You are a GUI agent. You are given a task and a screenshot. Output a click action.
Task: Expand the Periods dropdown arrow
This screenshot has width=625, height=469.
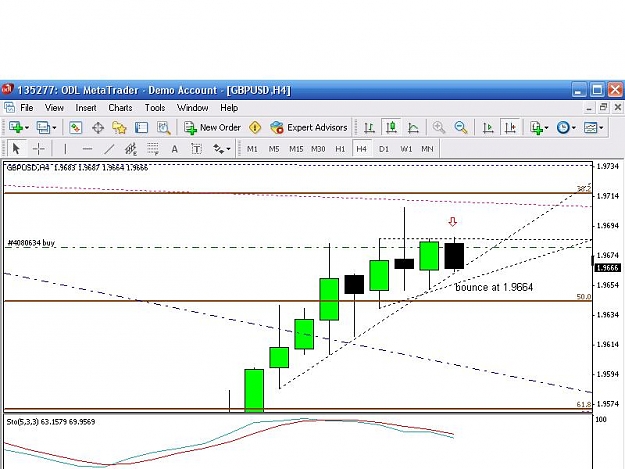point(574,128)
